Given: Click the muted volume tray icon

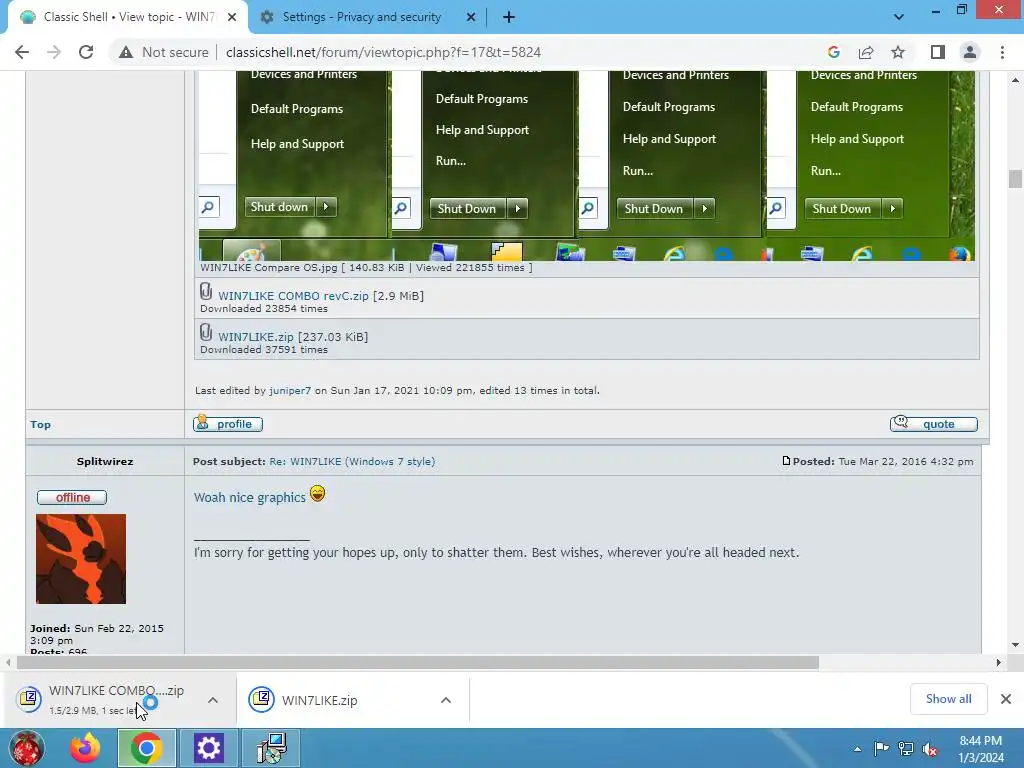Looking at the screenshot, I should (930, 749).
